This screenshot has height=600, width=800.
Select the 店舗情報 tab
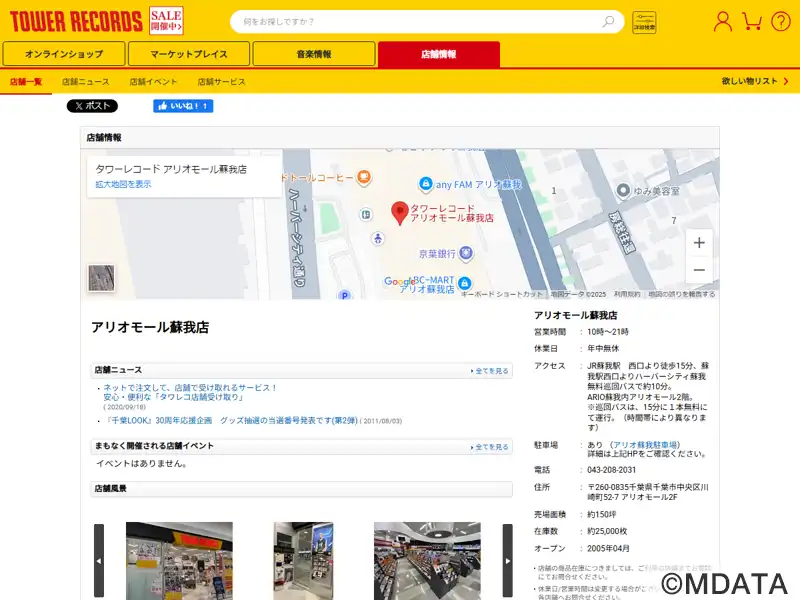point(439,54)
